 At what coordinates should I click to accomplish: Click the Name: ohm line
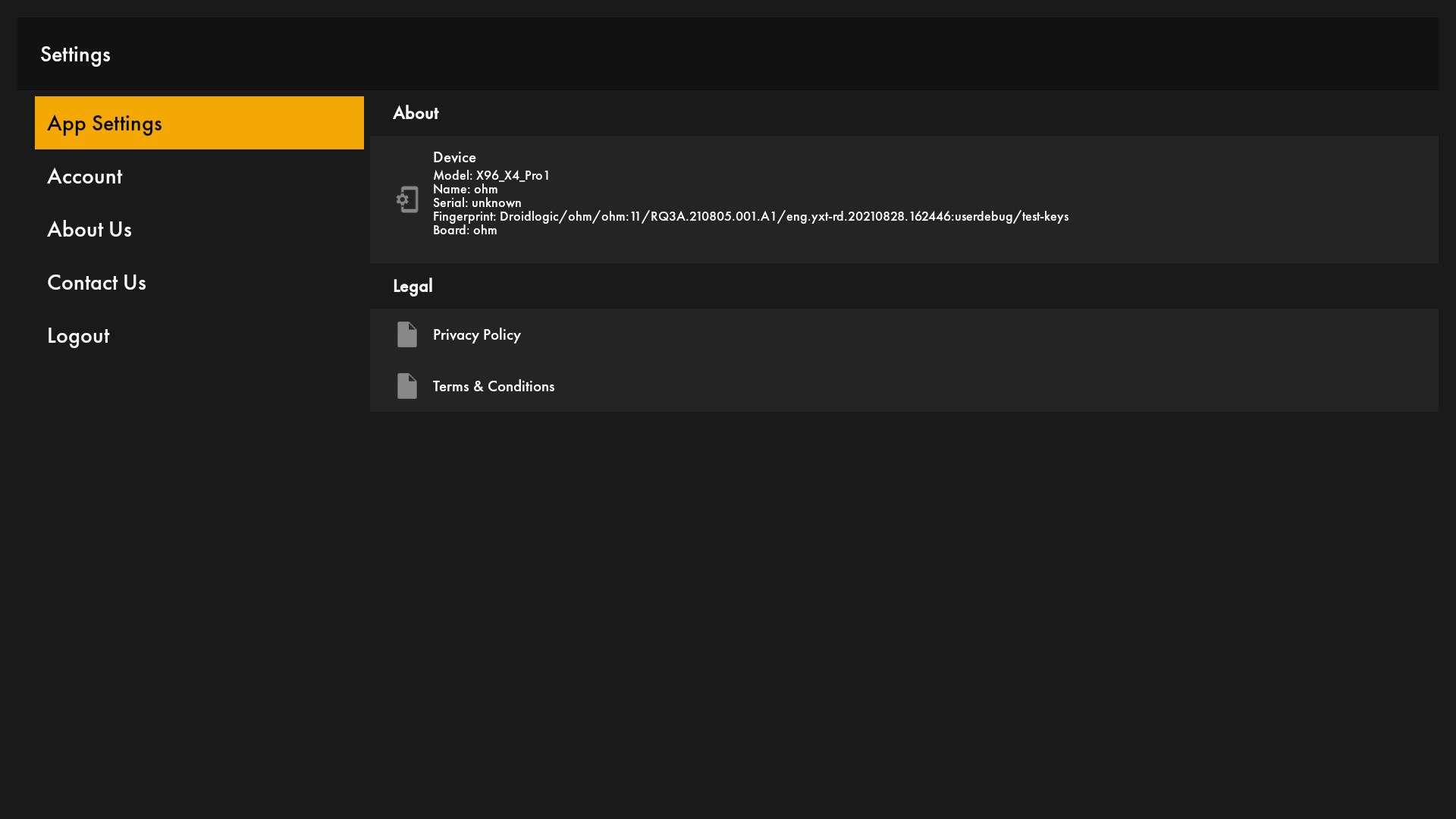pyautogui.click(x=465, y=190)
